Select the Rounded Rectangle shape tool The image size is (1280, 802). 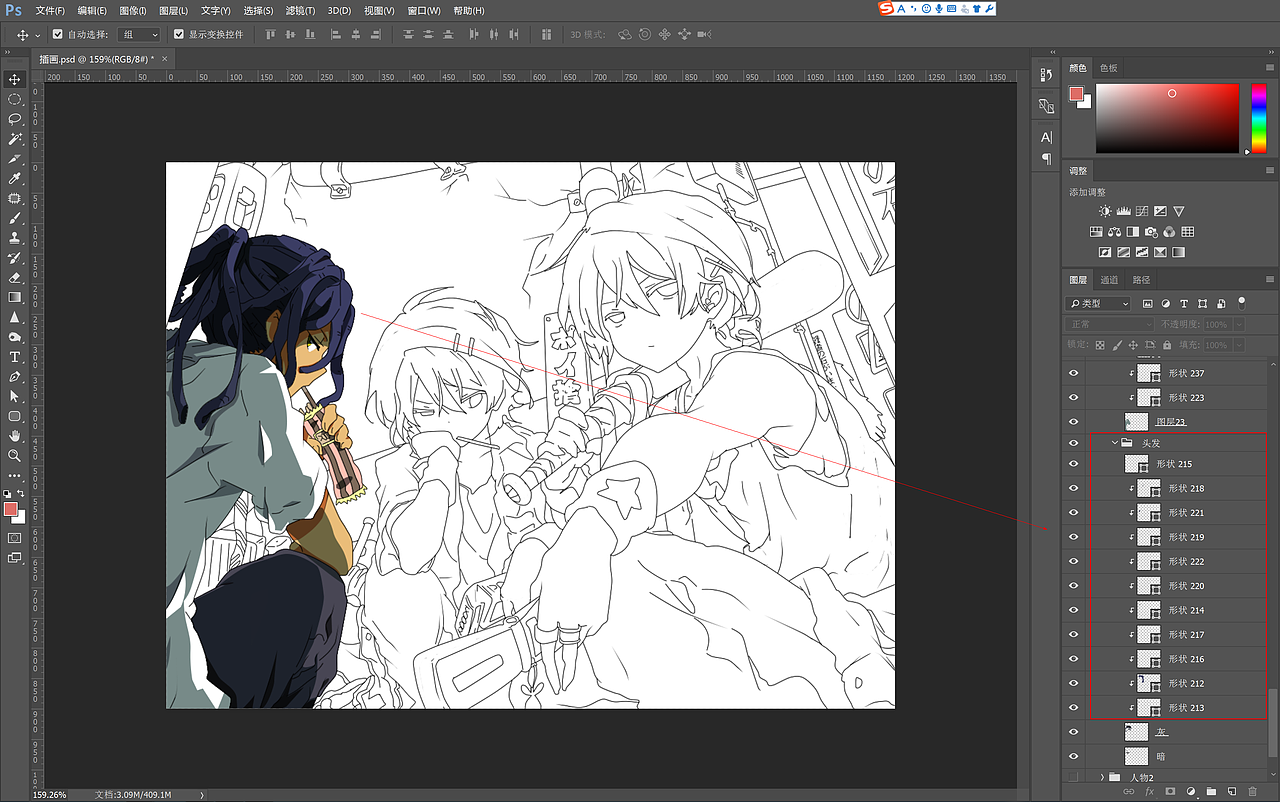coord(15,416)
